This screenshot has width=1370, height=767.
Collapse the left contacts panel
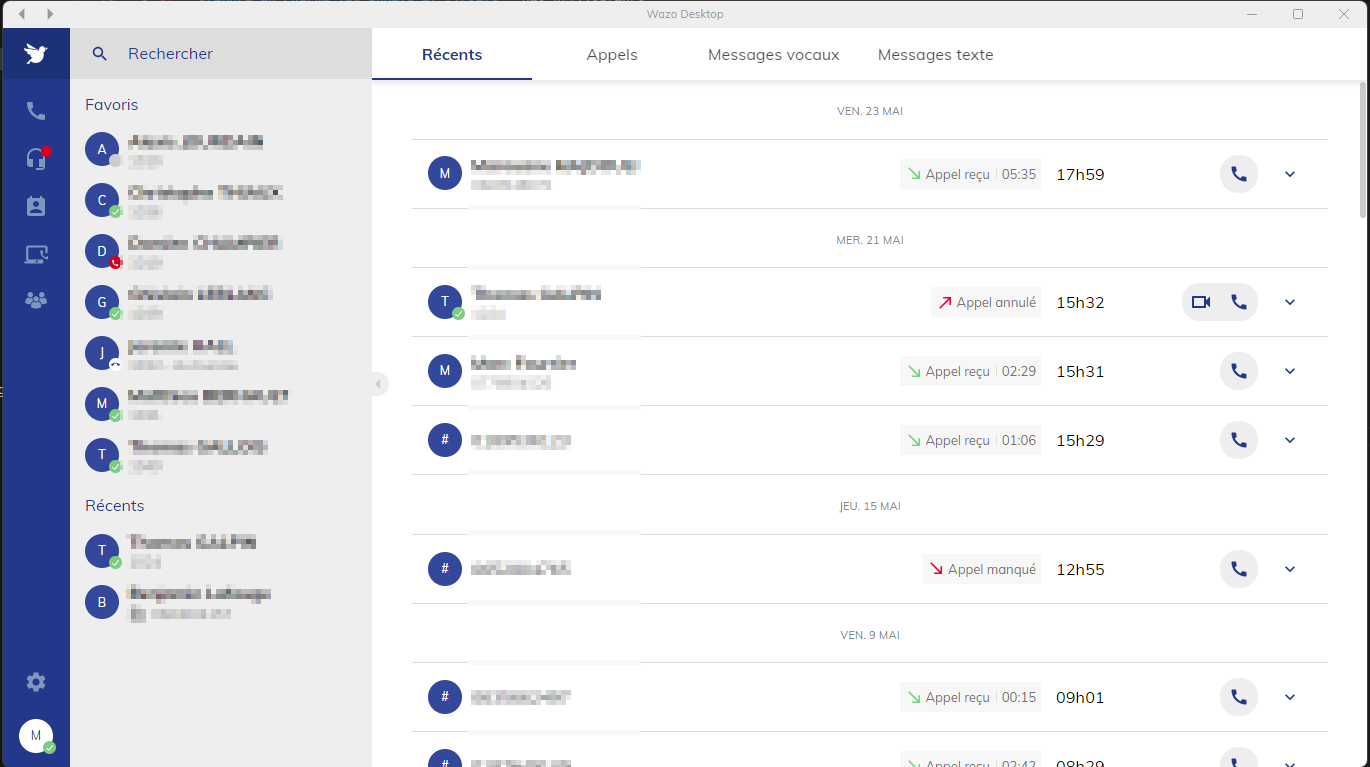click(x=378, y=383)
